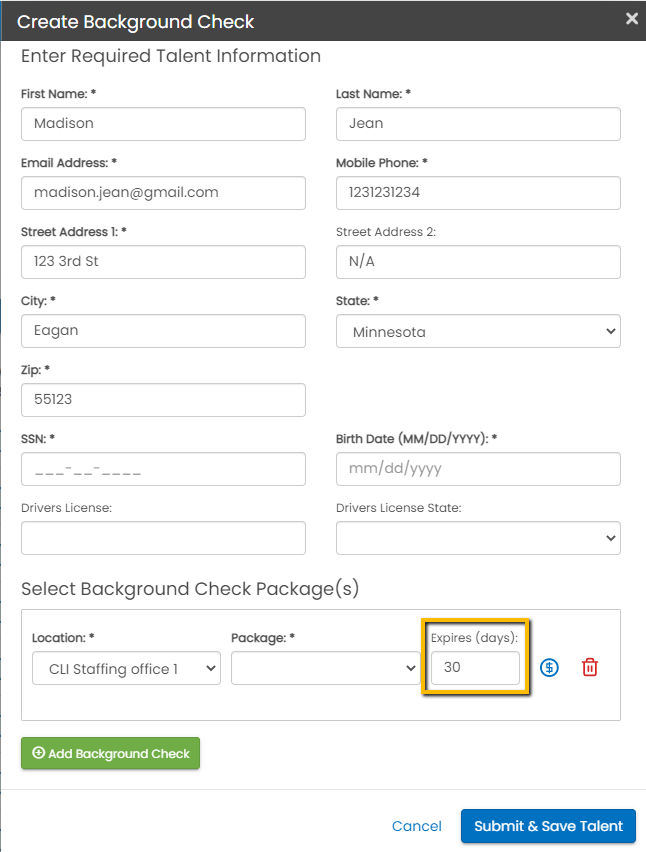Delete background check row with trash icon

click(590, 668)
